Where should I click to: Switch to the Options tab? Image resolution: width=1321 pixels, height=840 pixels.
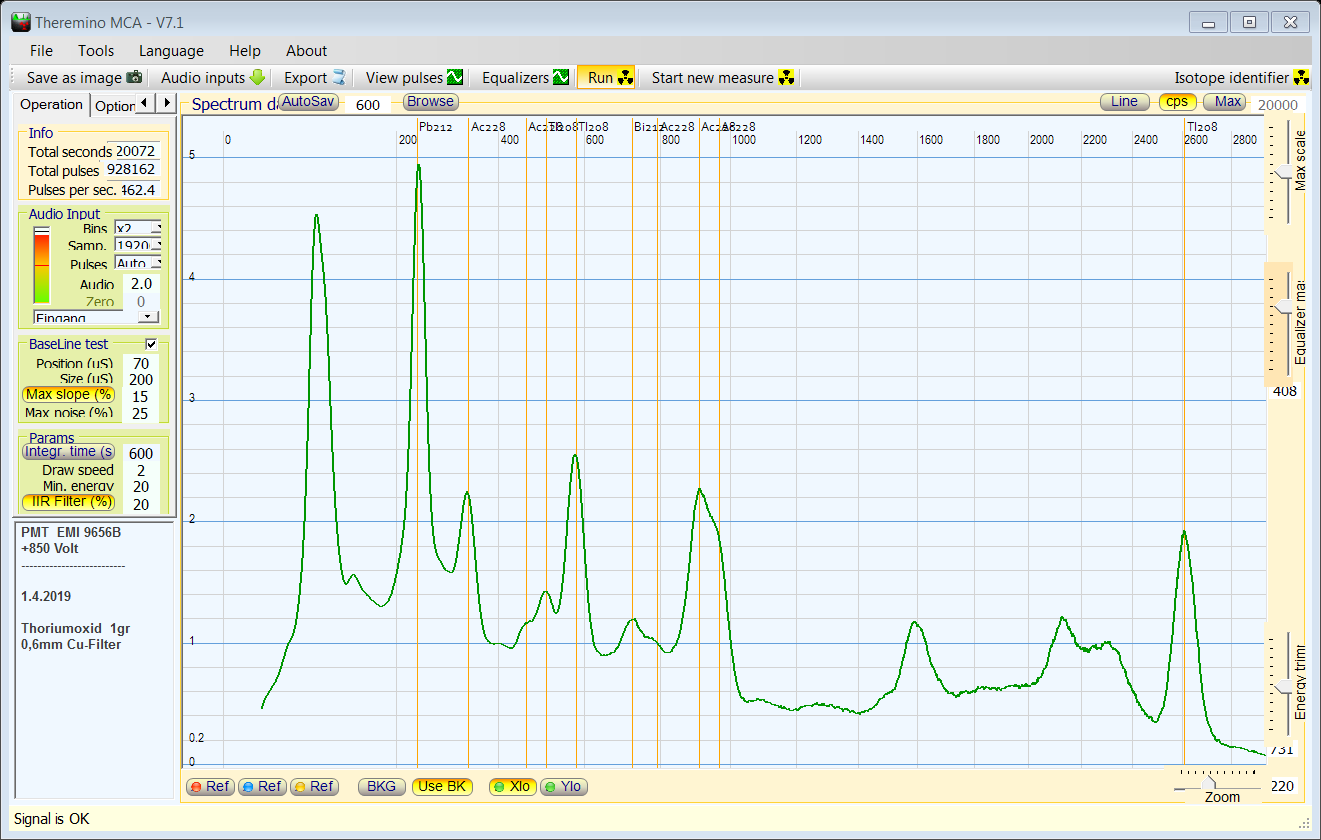click(x=114, y=106)
